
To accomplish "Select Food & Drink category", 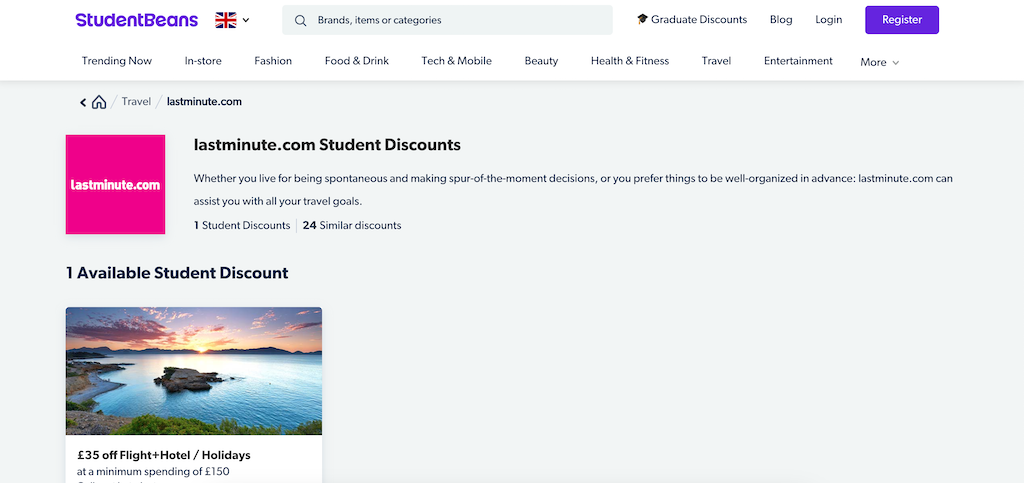I will pos(357,61).
